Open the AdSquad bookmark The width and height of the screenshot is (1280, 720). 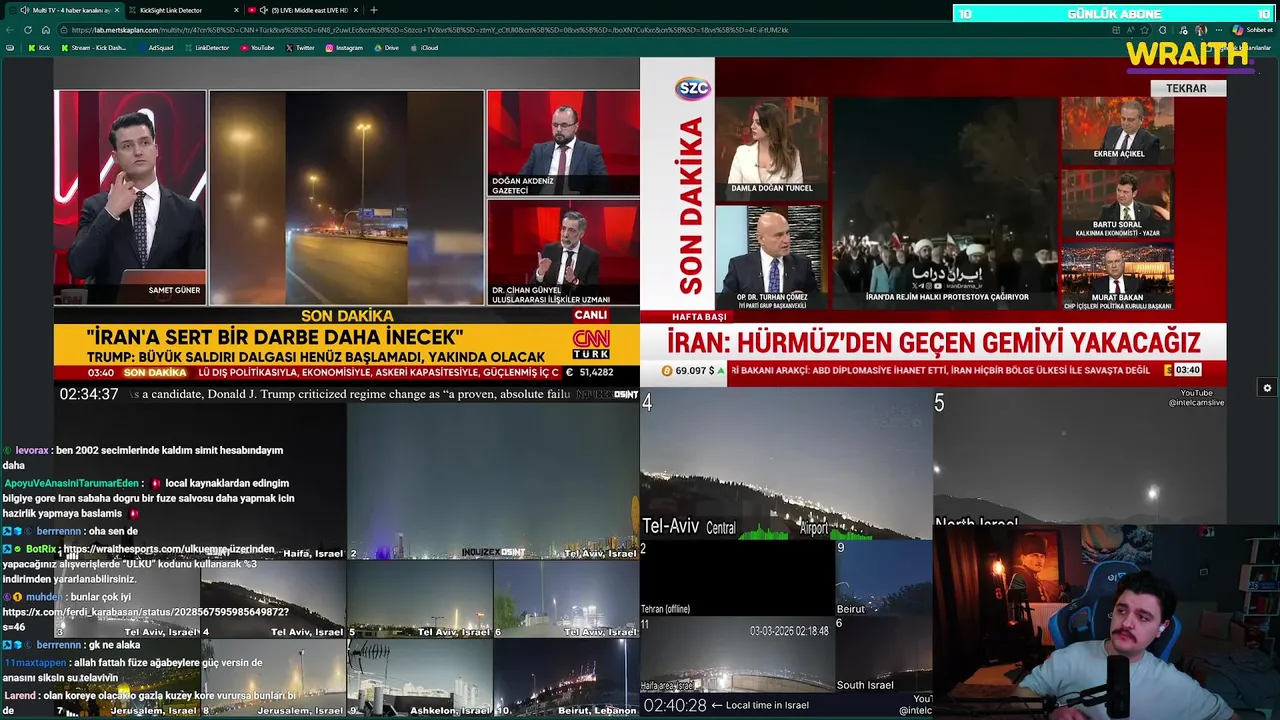pyautogui.click(x=156, y=48)
